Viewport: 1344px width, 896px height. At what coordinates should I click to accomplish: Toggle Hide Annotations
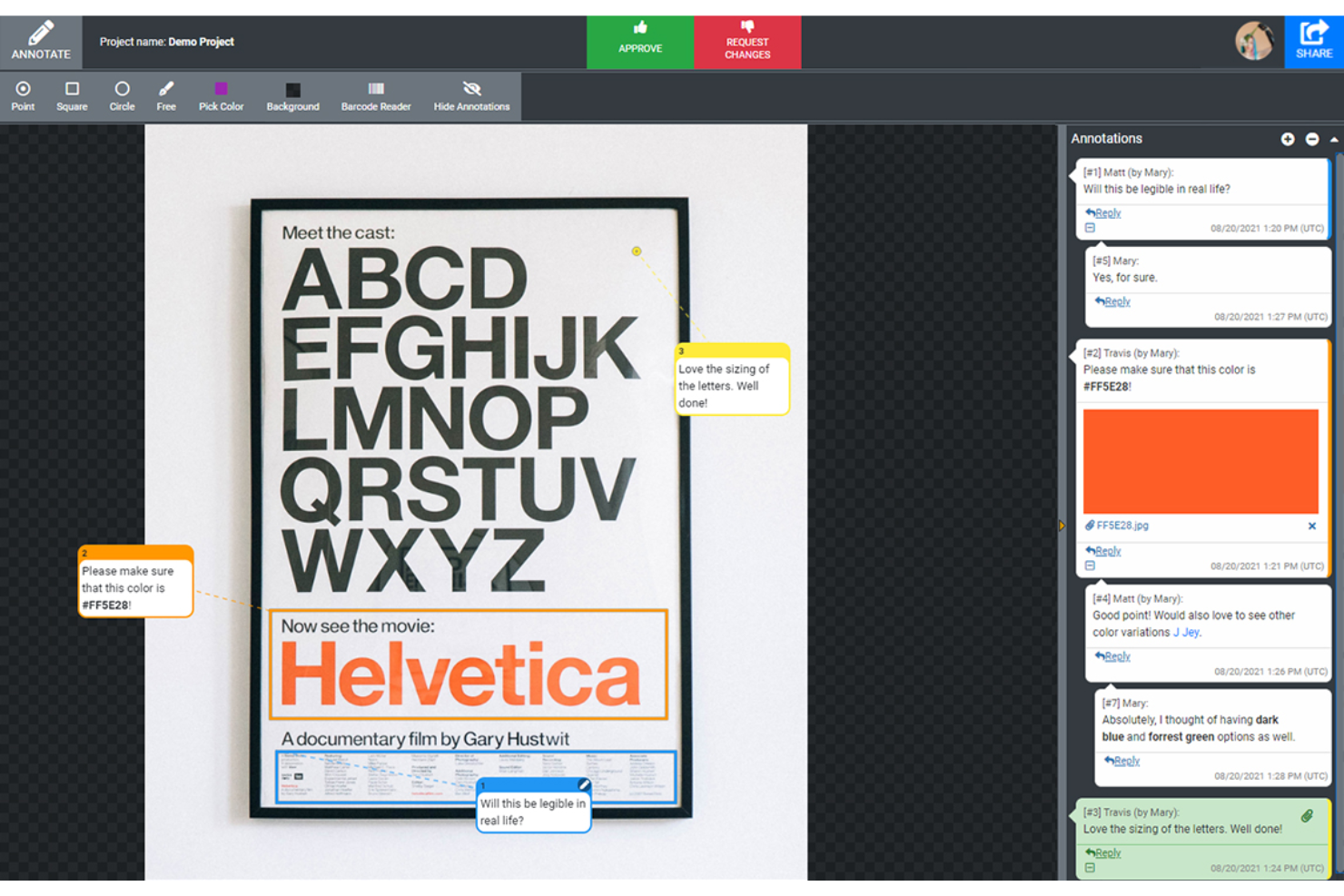pyautogui.click(x=471, y=95)
